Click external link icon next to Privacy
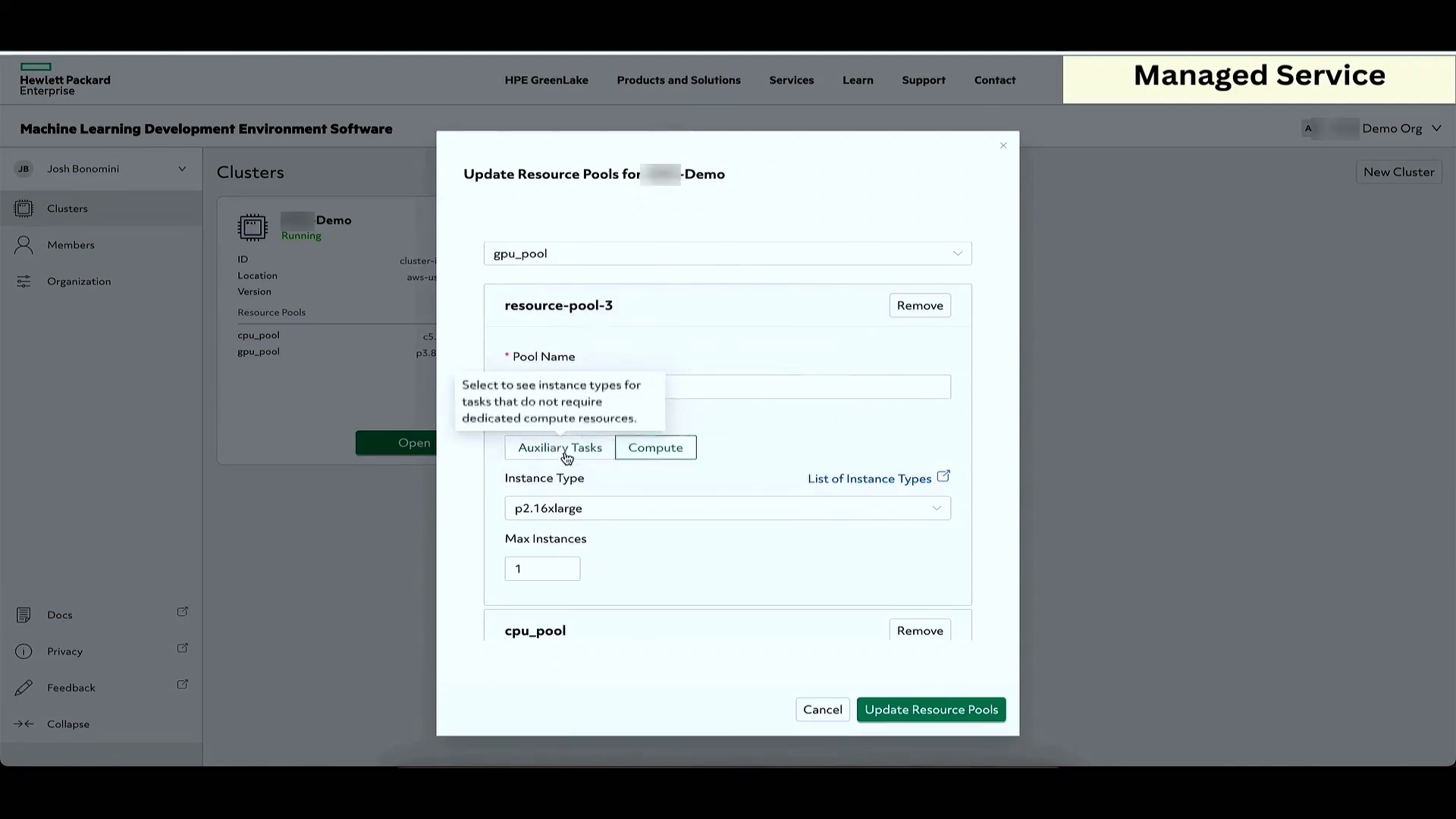The height and width of the screenshot is (819, 1456). click(x=182, y=648)
